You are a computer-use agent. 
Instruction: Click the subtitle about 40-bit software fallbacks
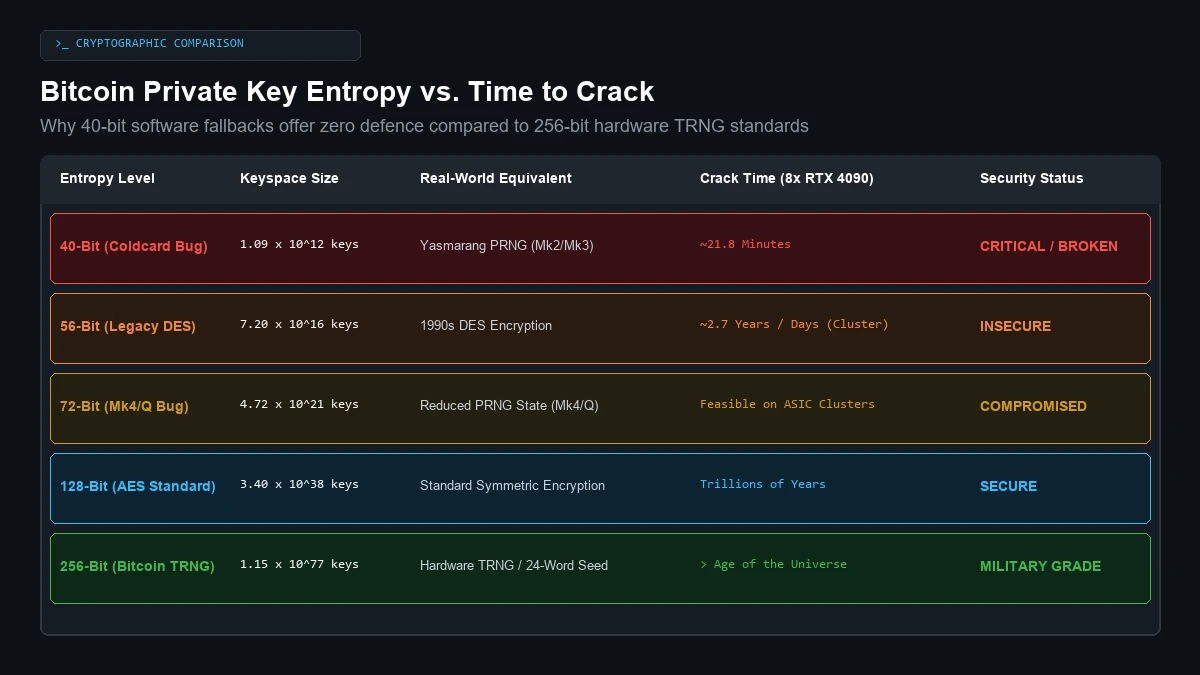point(424,126)
